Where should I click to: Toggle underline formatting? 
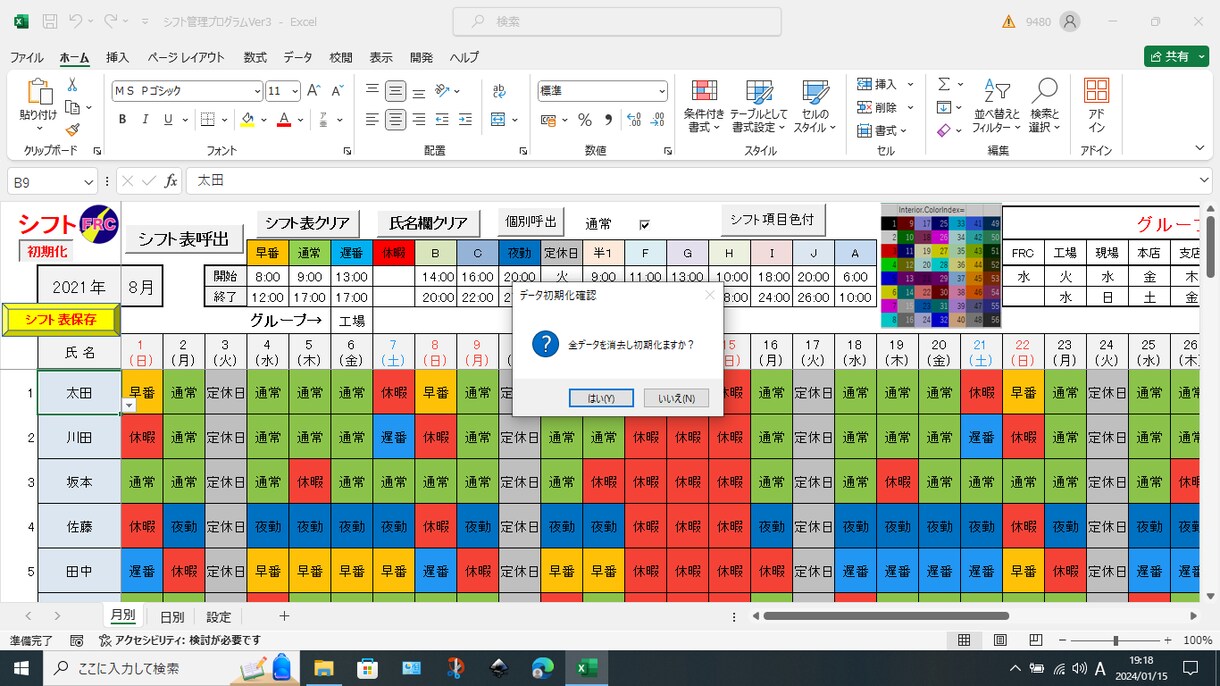tap(168, 120)
